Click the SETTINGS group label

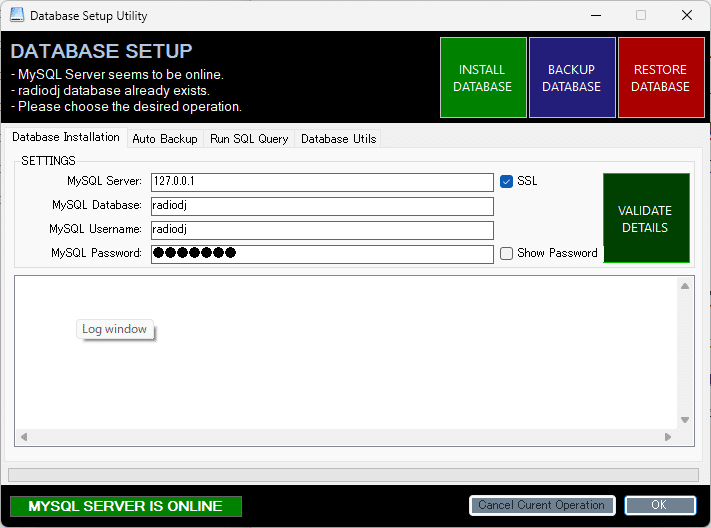click(49, 161)
